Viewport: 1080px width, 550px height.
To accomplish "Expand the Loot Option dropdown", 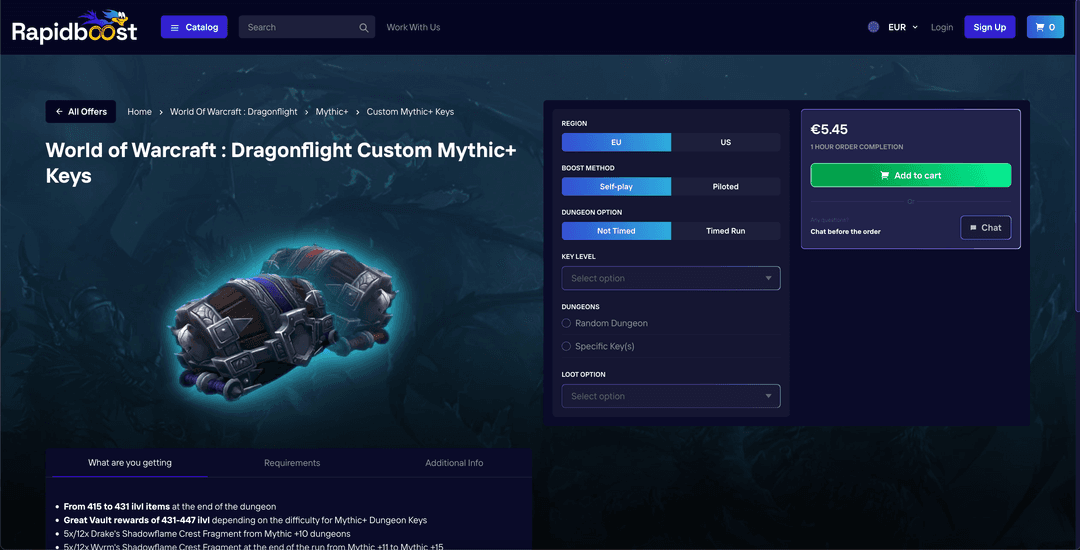I will [671, 396].
